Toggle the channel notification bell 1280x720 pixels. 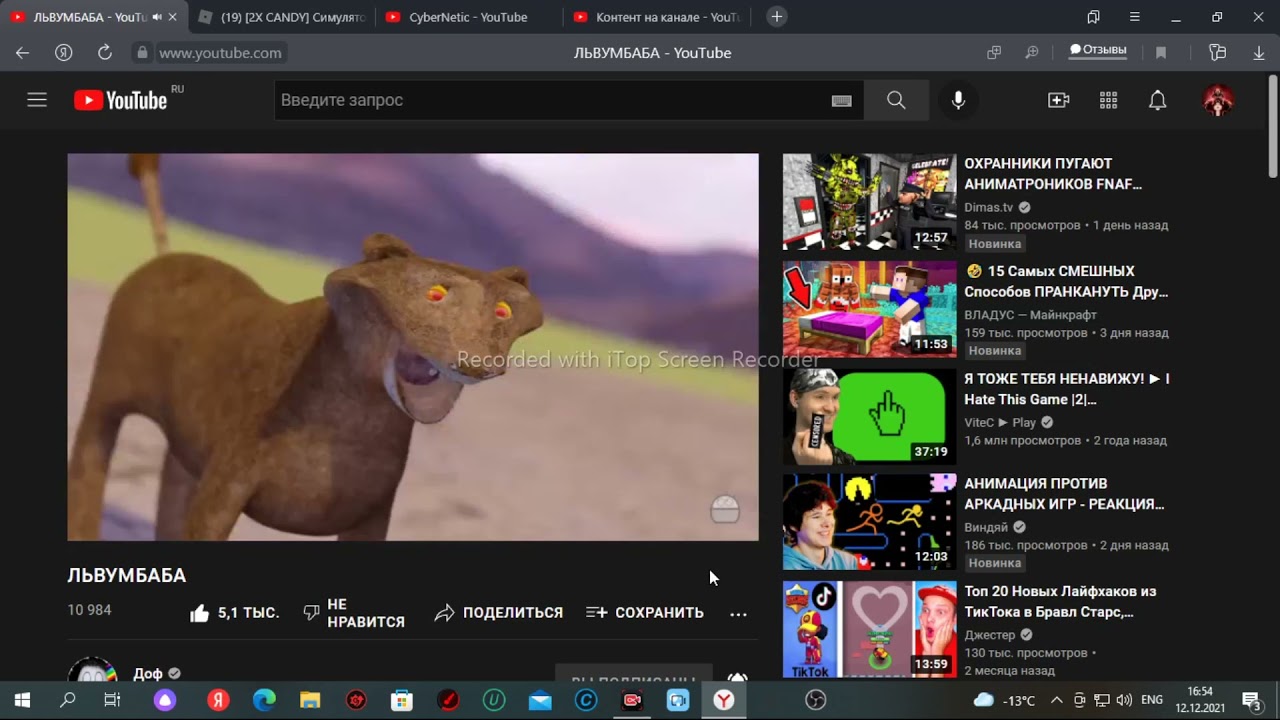(x=737, y=677)
